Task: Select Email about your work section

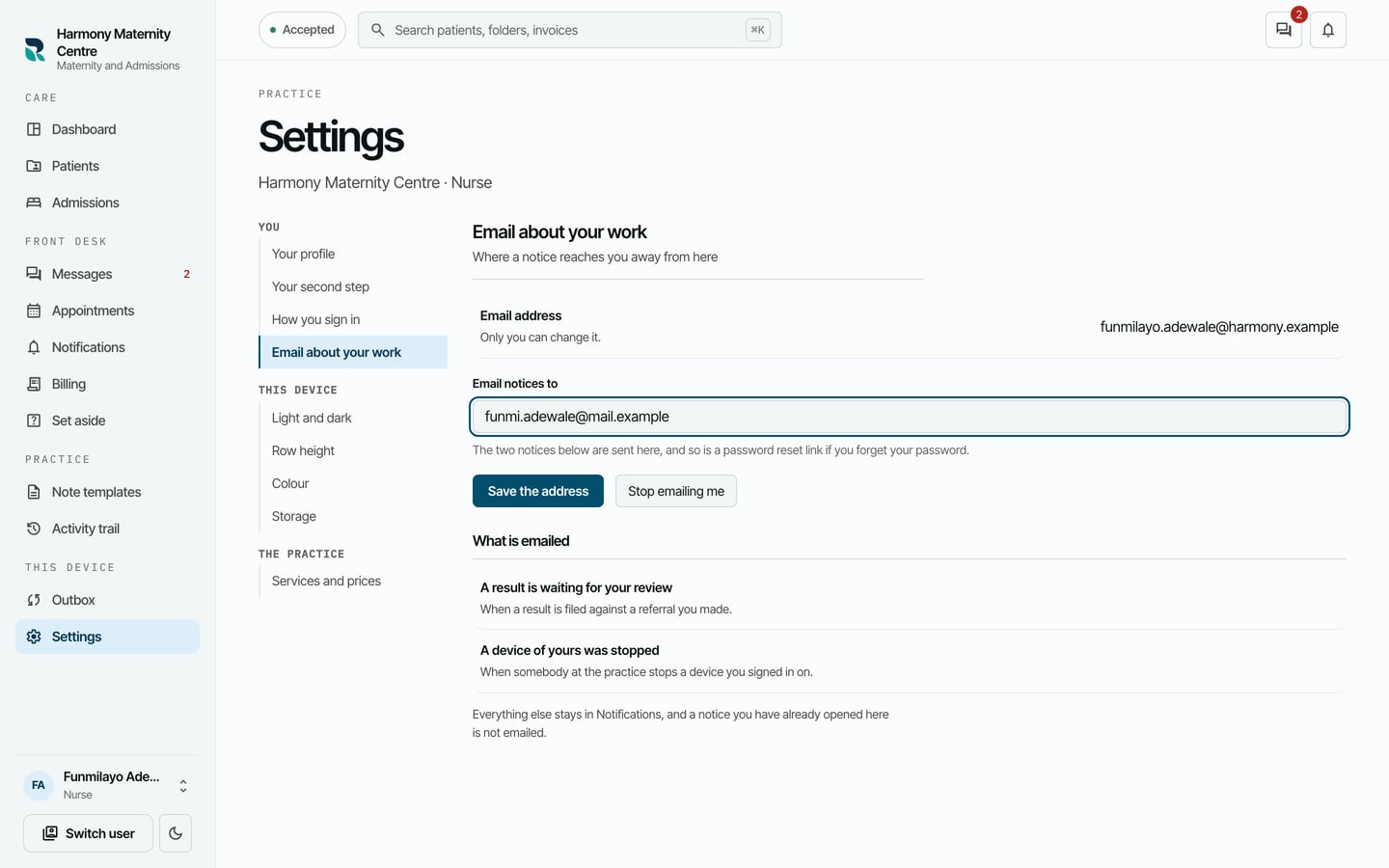Action: pos(353,352)
